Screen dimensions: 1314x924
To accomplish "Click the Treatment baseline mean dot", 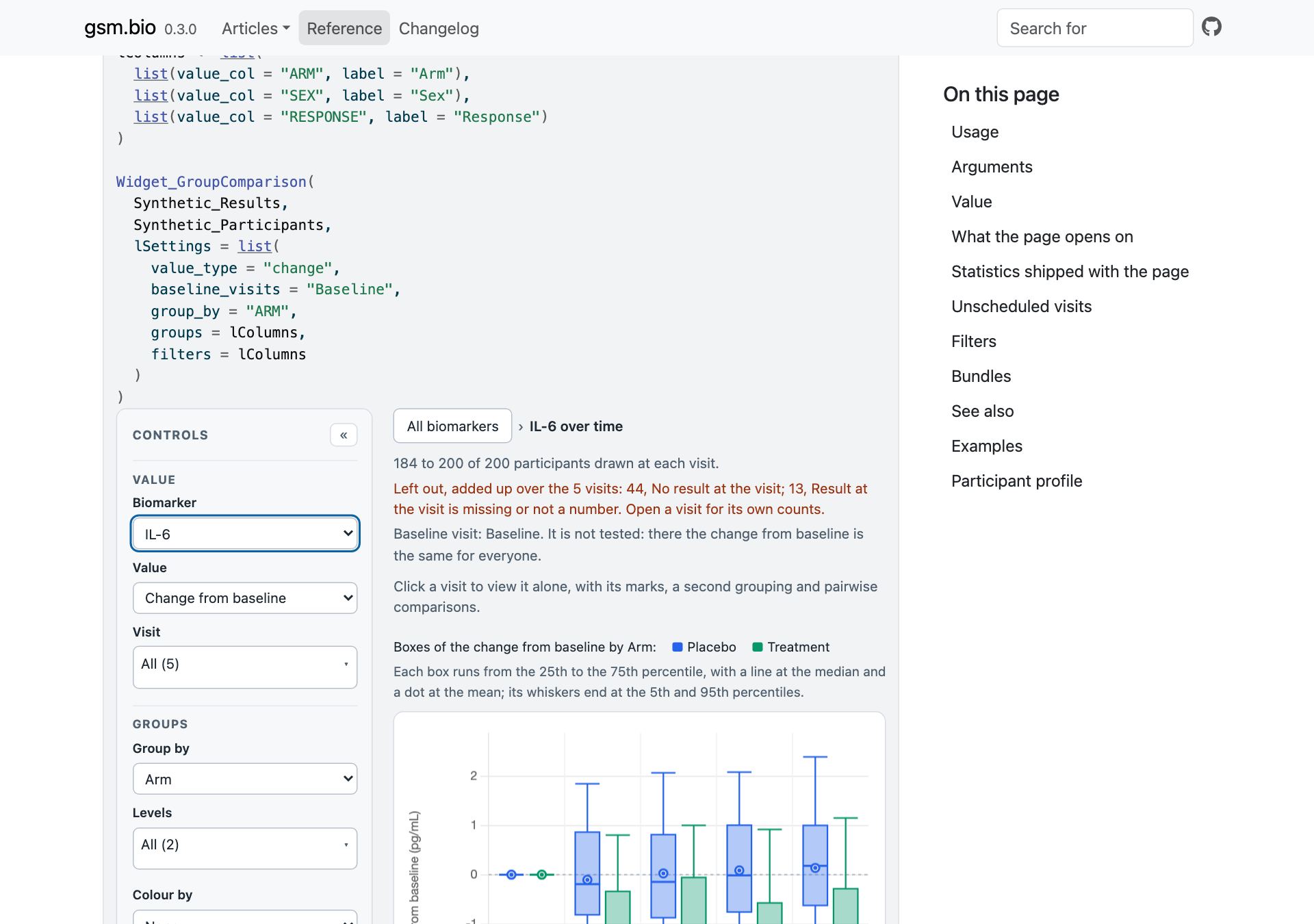I will point(541,875).
